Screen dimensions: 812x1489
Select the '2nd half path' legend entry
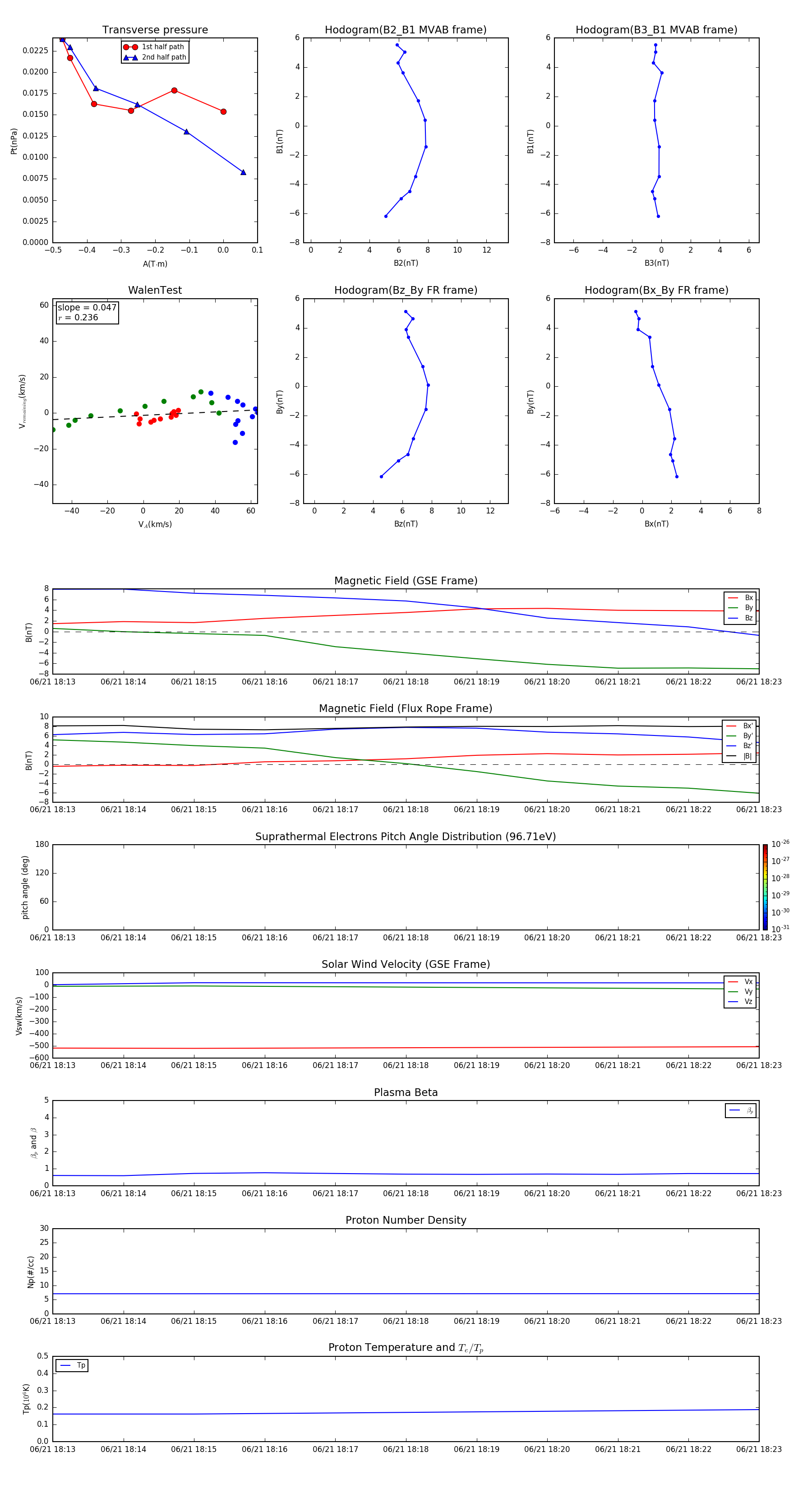point(155,57)
